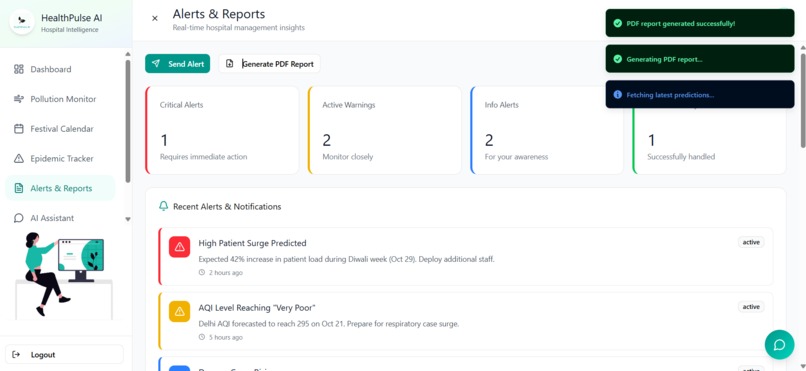
Task: Click the Successfully handled card
Action: pos(709,130)
